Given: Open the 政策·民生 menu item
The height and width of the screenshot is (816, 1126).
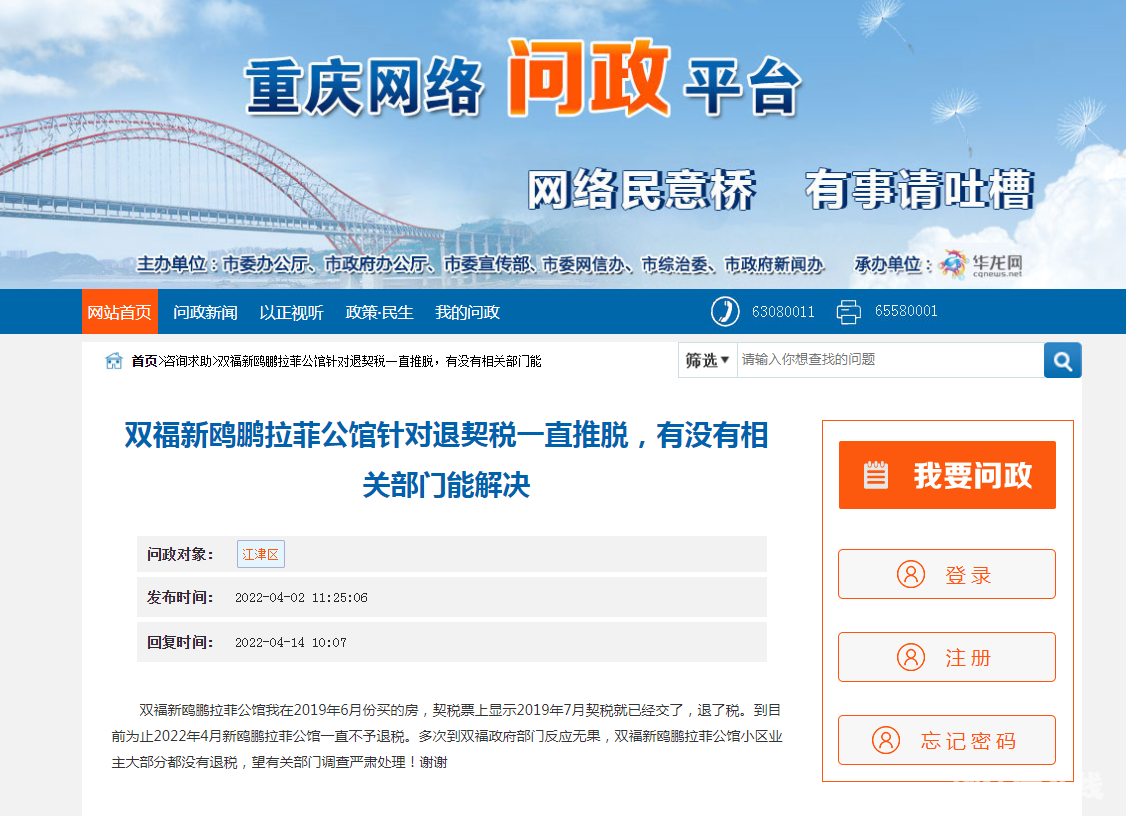Looking at the screenshot, I should 379,312.
